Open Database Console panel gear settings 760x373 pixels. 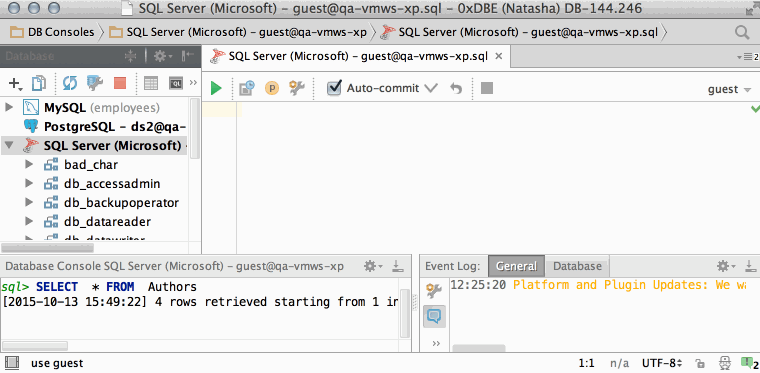(x=373, y=266)
